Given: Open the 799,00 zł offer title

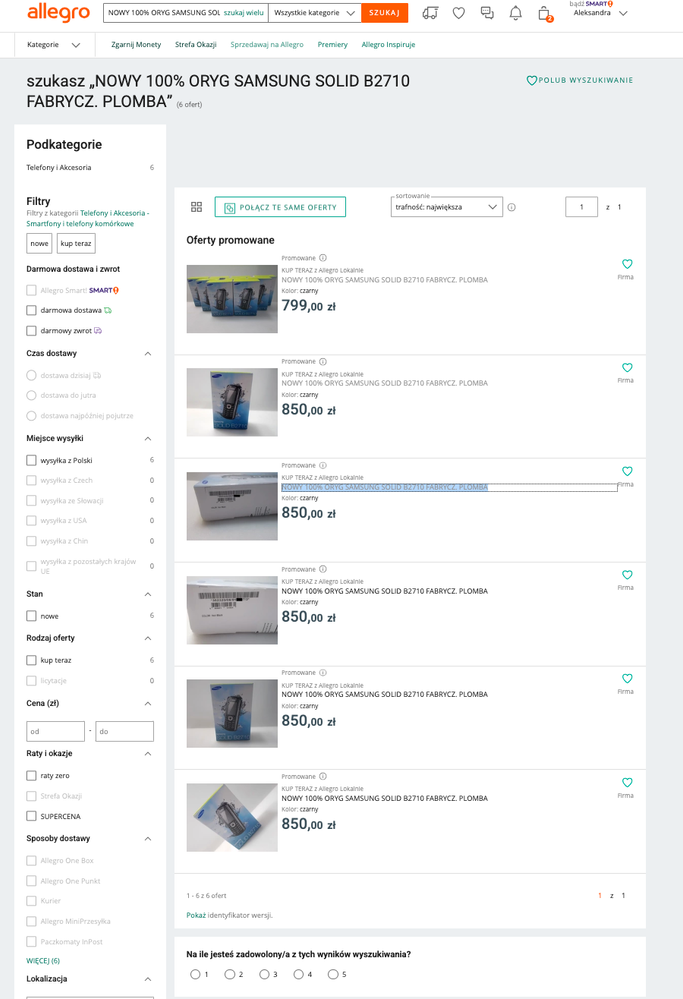Looking at the screenshot, I should 385,280.
